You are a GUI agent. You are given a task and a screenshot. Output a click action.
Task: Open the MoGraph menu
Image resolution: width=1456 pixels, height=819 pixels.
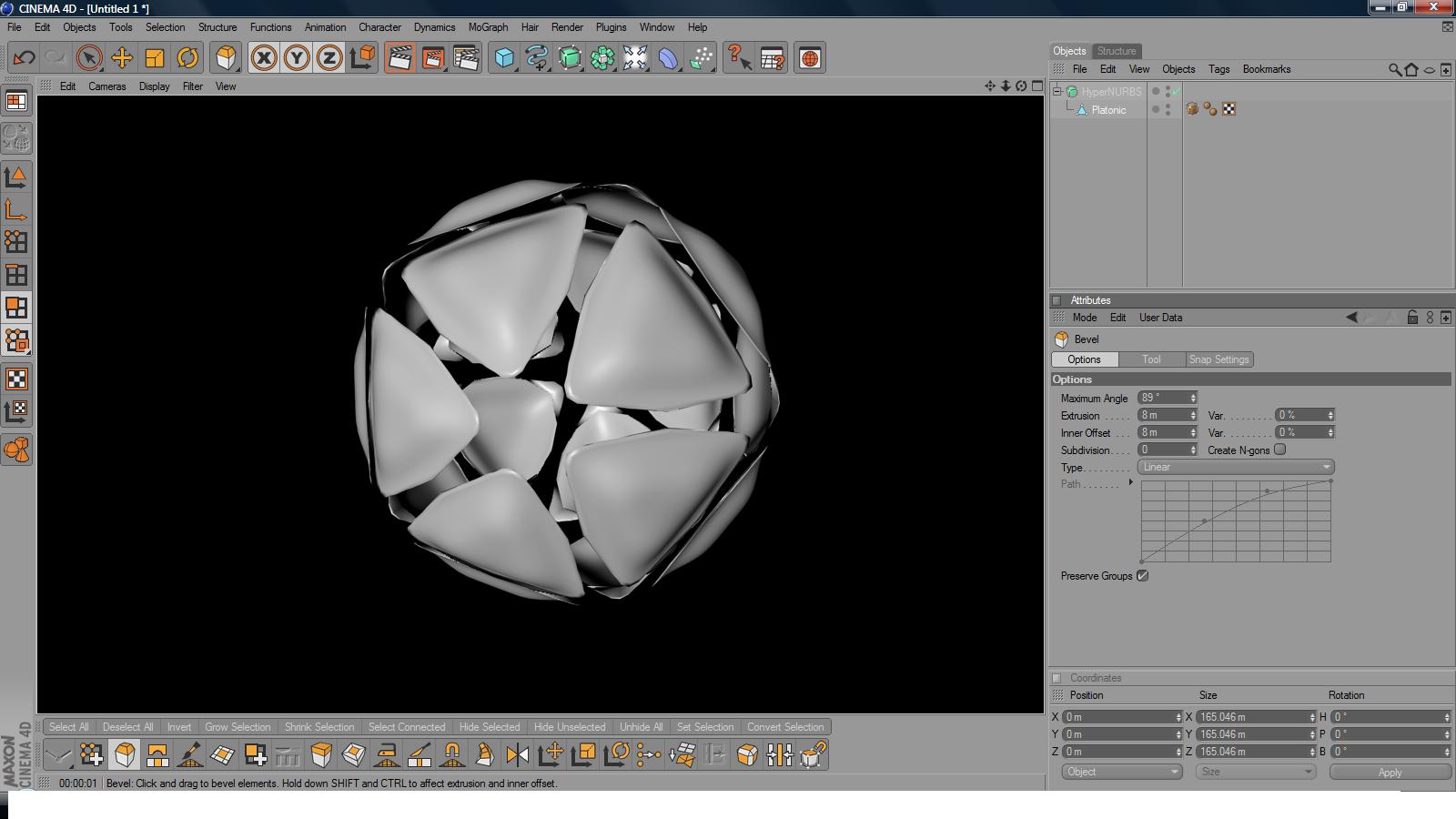(488, 27)
